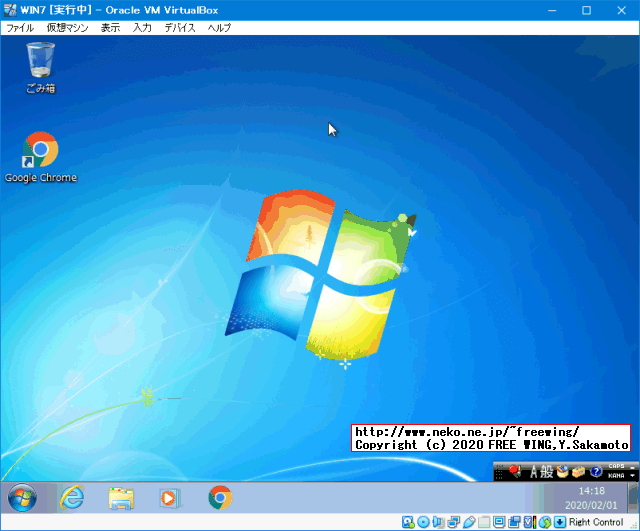Screen dimensions: 640x531
Task: Open the shared folders indicator
Action: pos(484,522)
